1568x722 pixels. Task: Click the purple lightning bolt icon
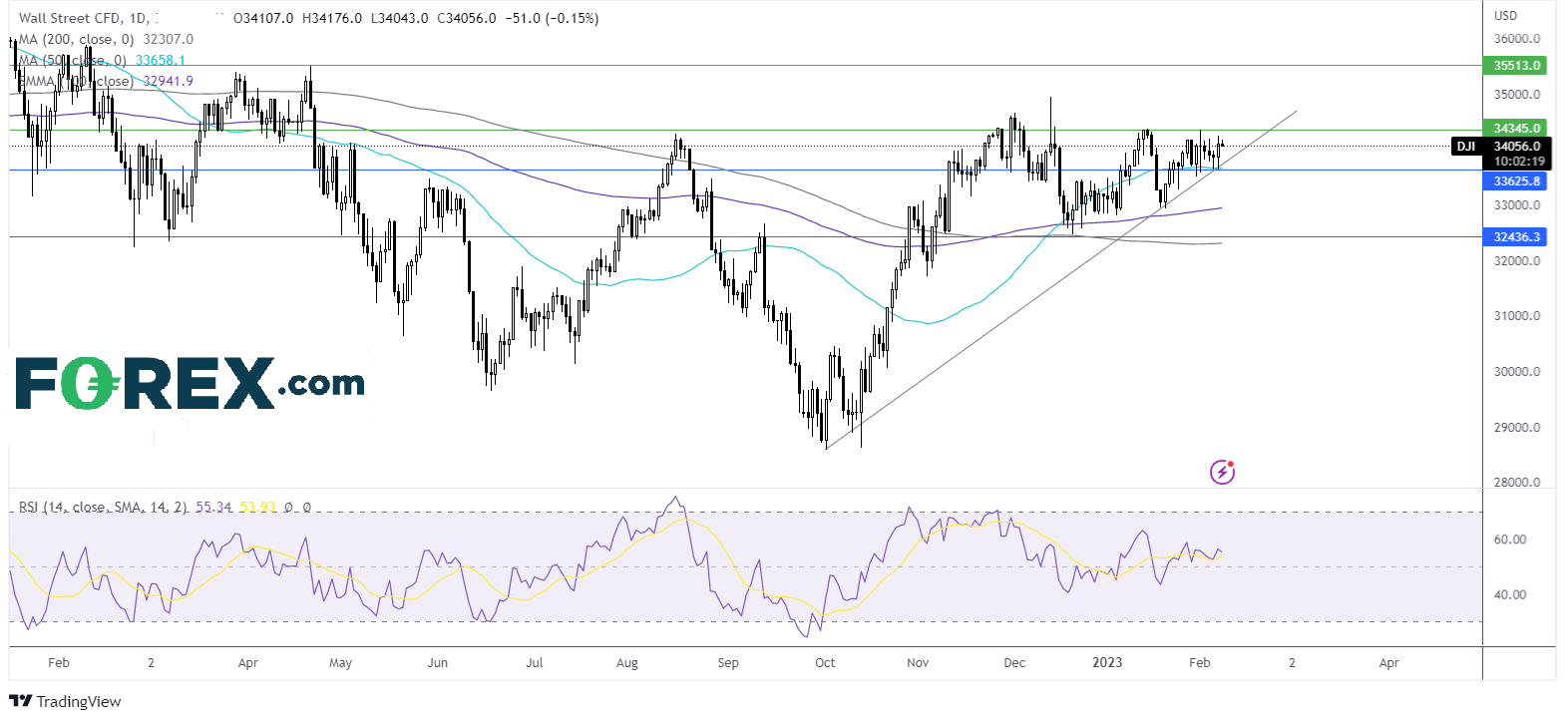pos(1222,472)
